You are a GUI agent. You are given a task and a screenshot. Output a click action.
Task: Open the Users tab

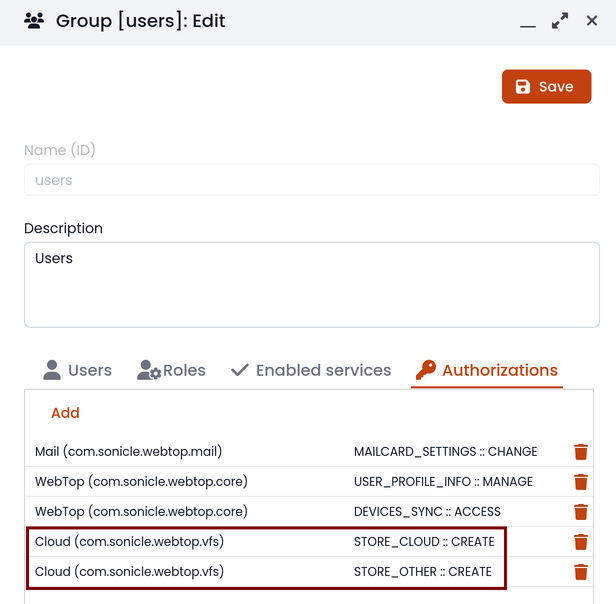click(77, 370)
